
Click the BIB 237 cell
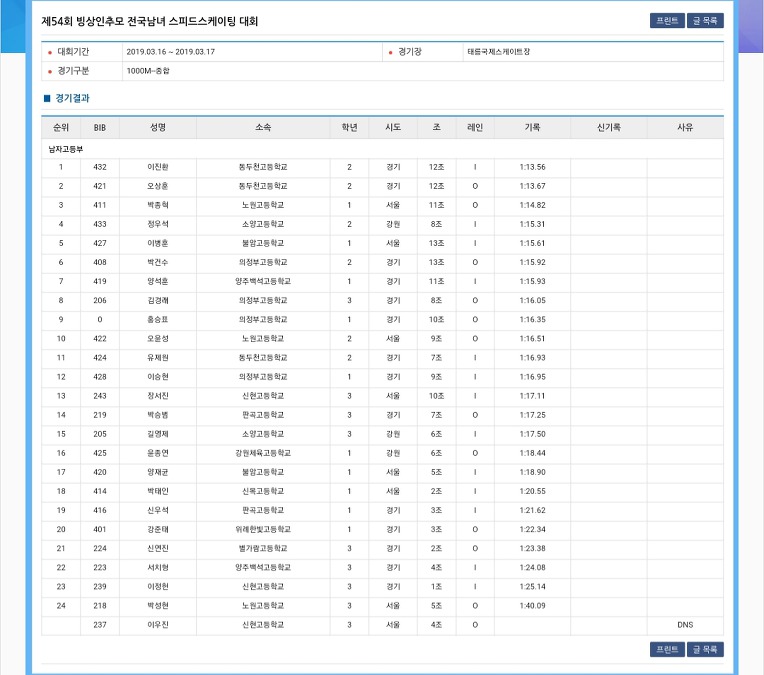pyautogui.click(x=100, y=625)
